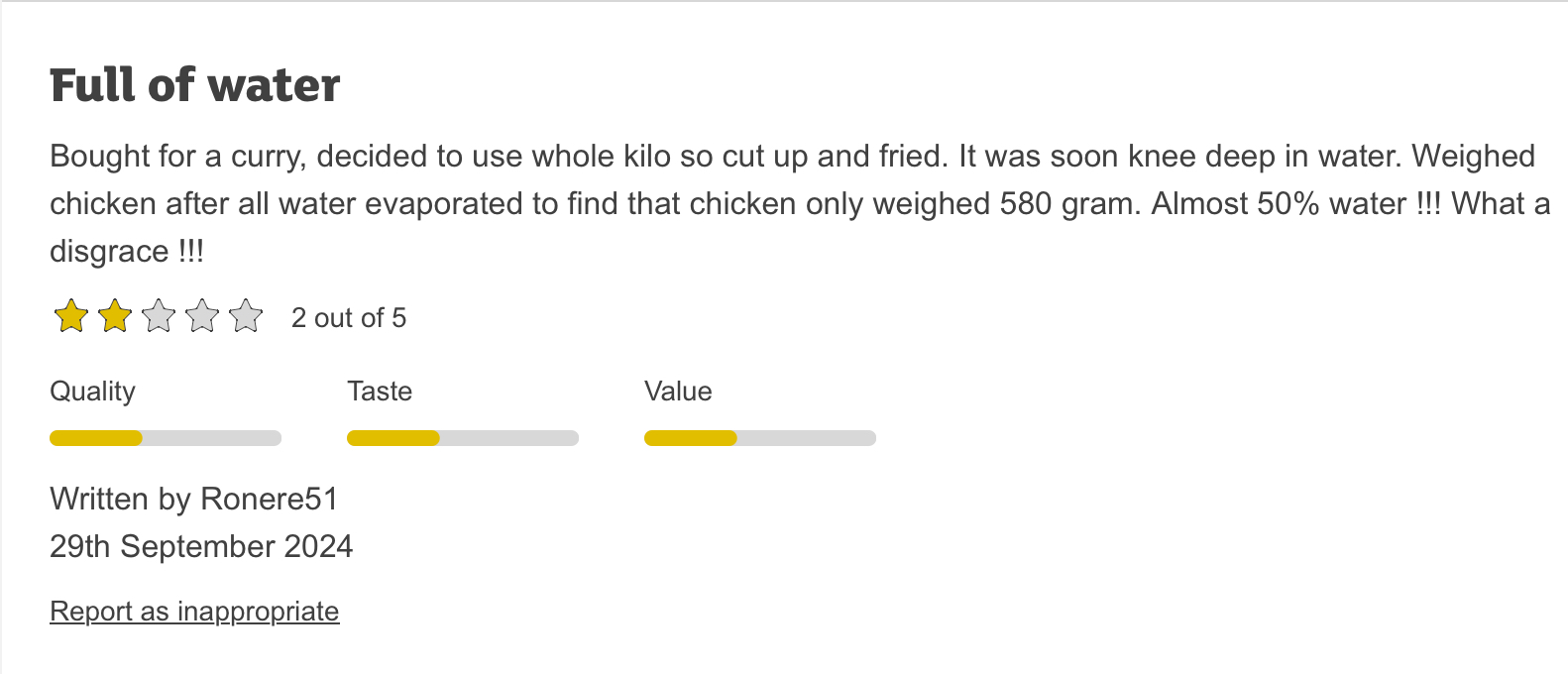Click the word 'disgrace' in the review
The height and width of the screenshot is (674, 1568).
pyautogui.click(x=109, y=252)
